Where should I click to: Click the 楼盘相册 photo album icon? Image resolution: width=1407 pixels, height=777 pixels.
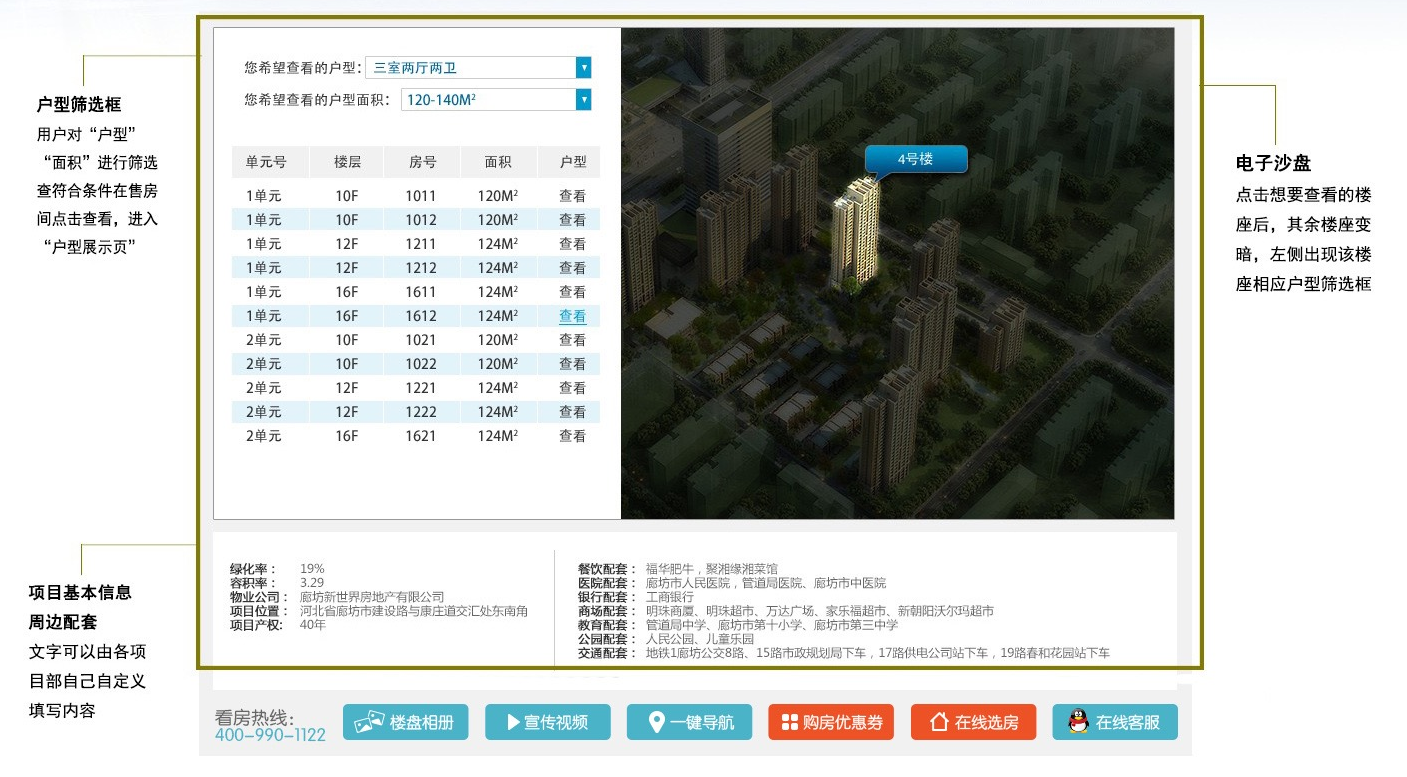(372, 722)
